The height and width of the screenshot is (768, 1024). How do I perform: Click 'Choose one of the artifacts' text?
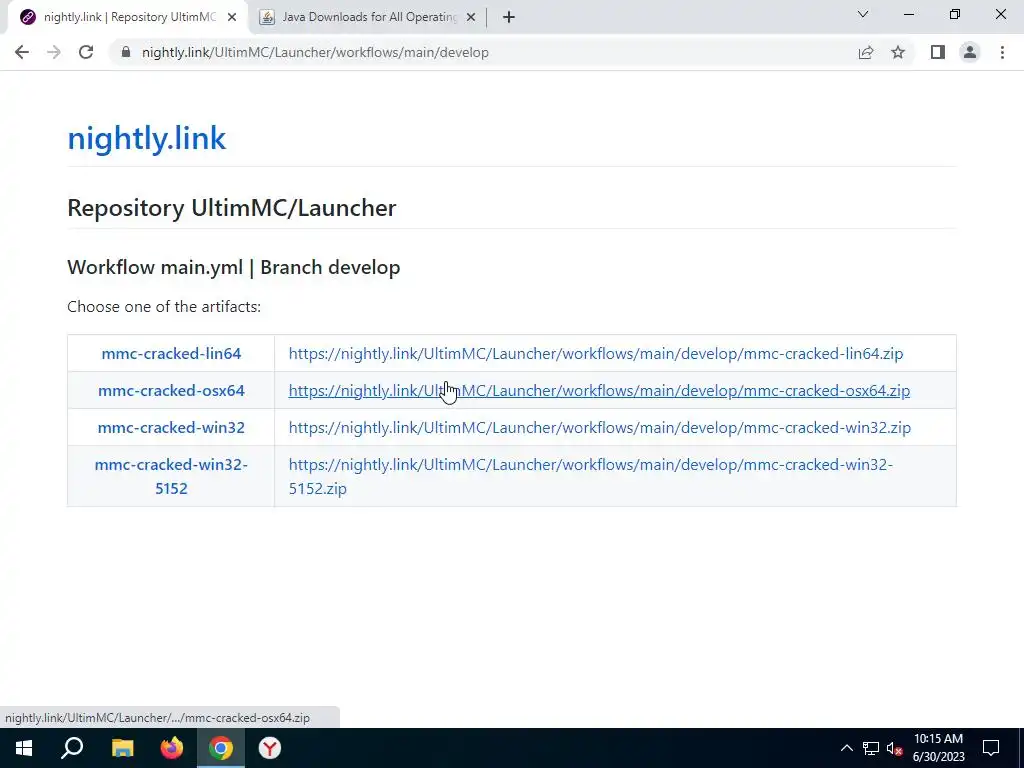pos(164,306)
